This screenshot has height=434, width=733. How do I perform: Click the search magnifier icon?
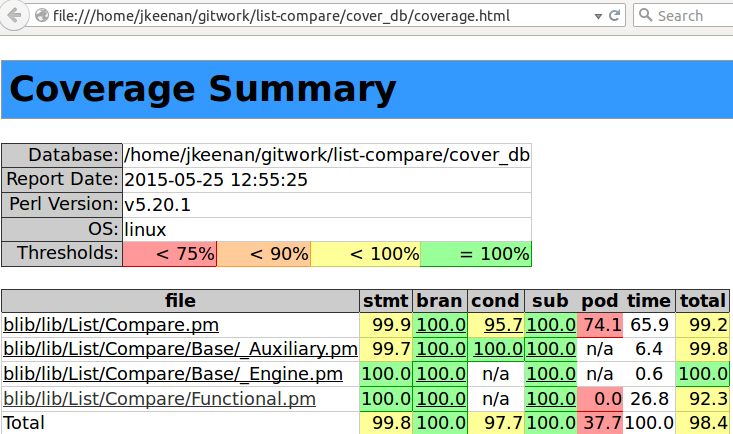646,15
